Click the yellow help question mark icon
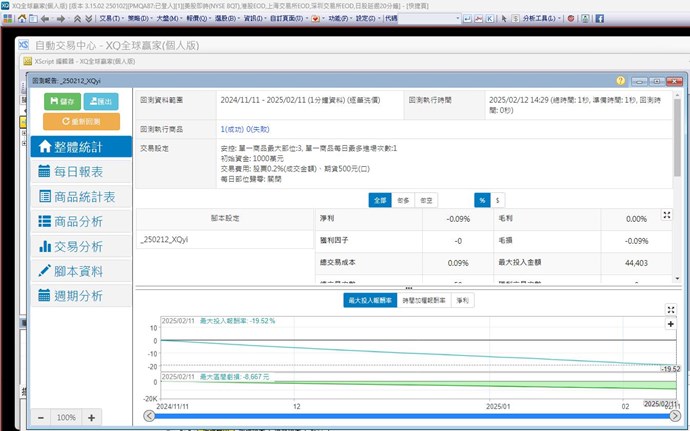The height and width of the screenshot is (431, 690). click(648, 79)
